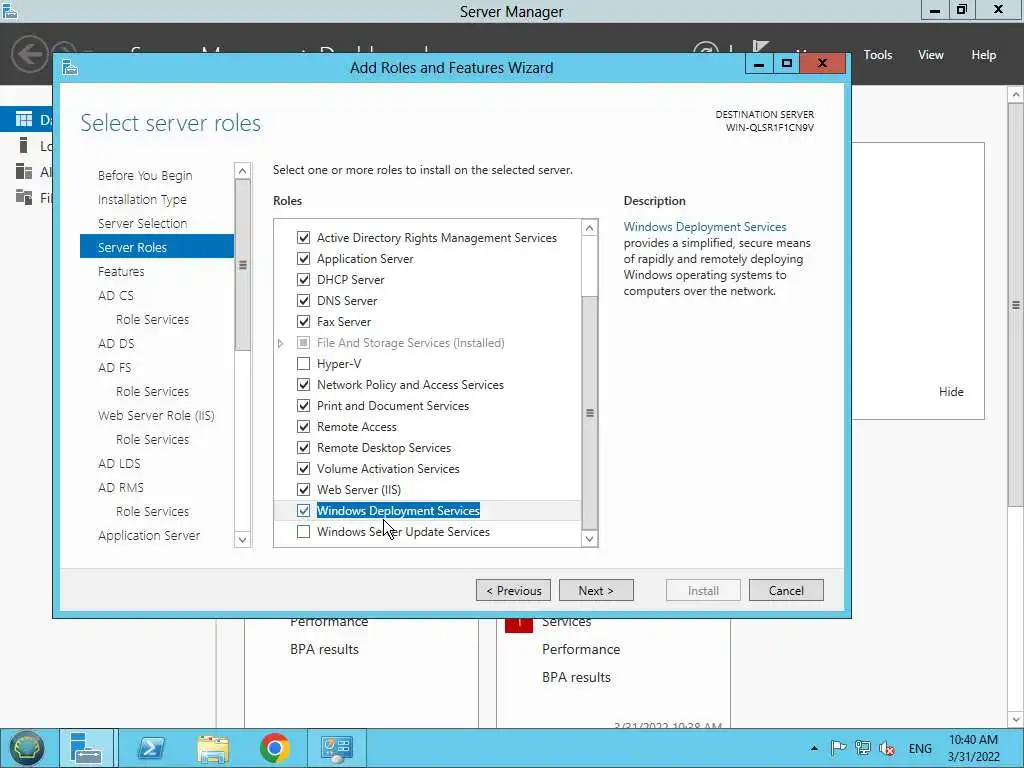1024x768 pixels.
Task: Uncheck the Fax Server role
Action: pos(303,321)
